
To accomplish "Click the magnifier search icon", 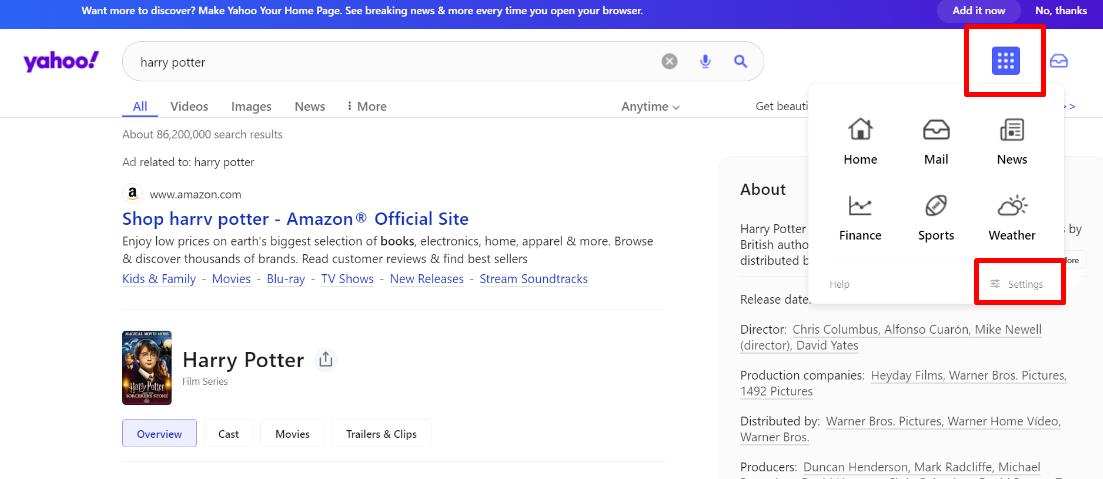I will point(740,62).
